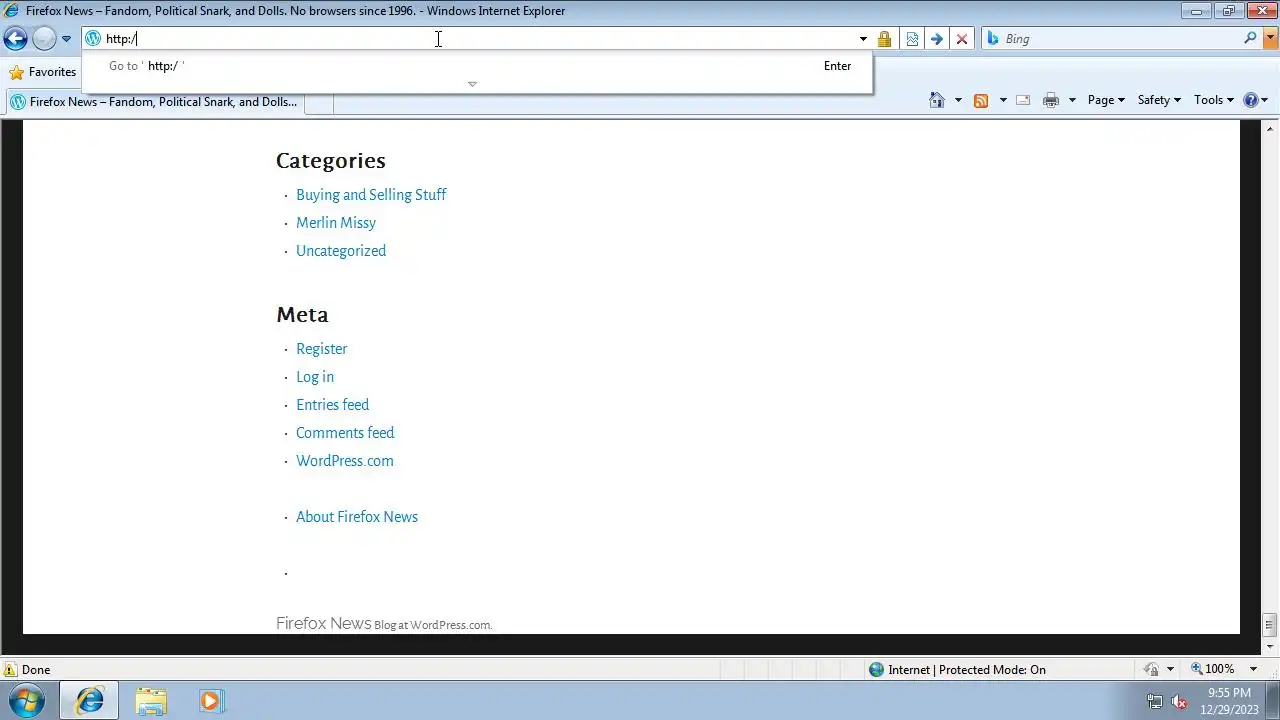Click the Register link
This screenshot has height=720, width=1280.
click(322, 349)
